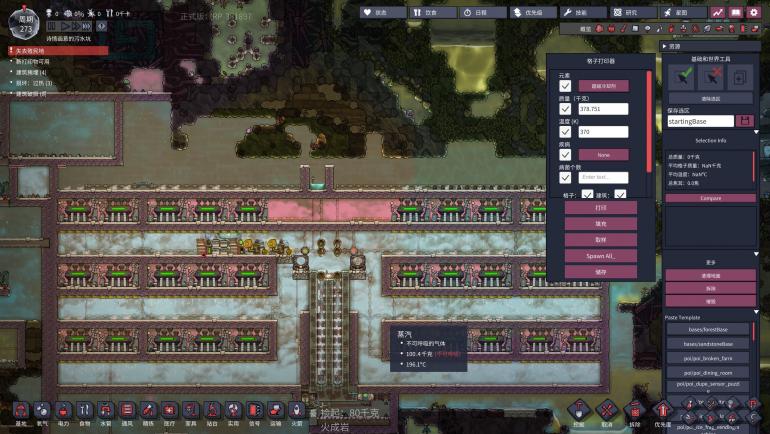Viewport: 770px width, 434px height.
Task: Toggle the Cells (格子) checkbox
Action: [587, 194]
